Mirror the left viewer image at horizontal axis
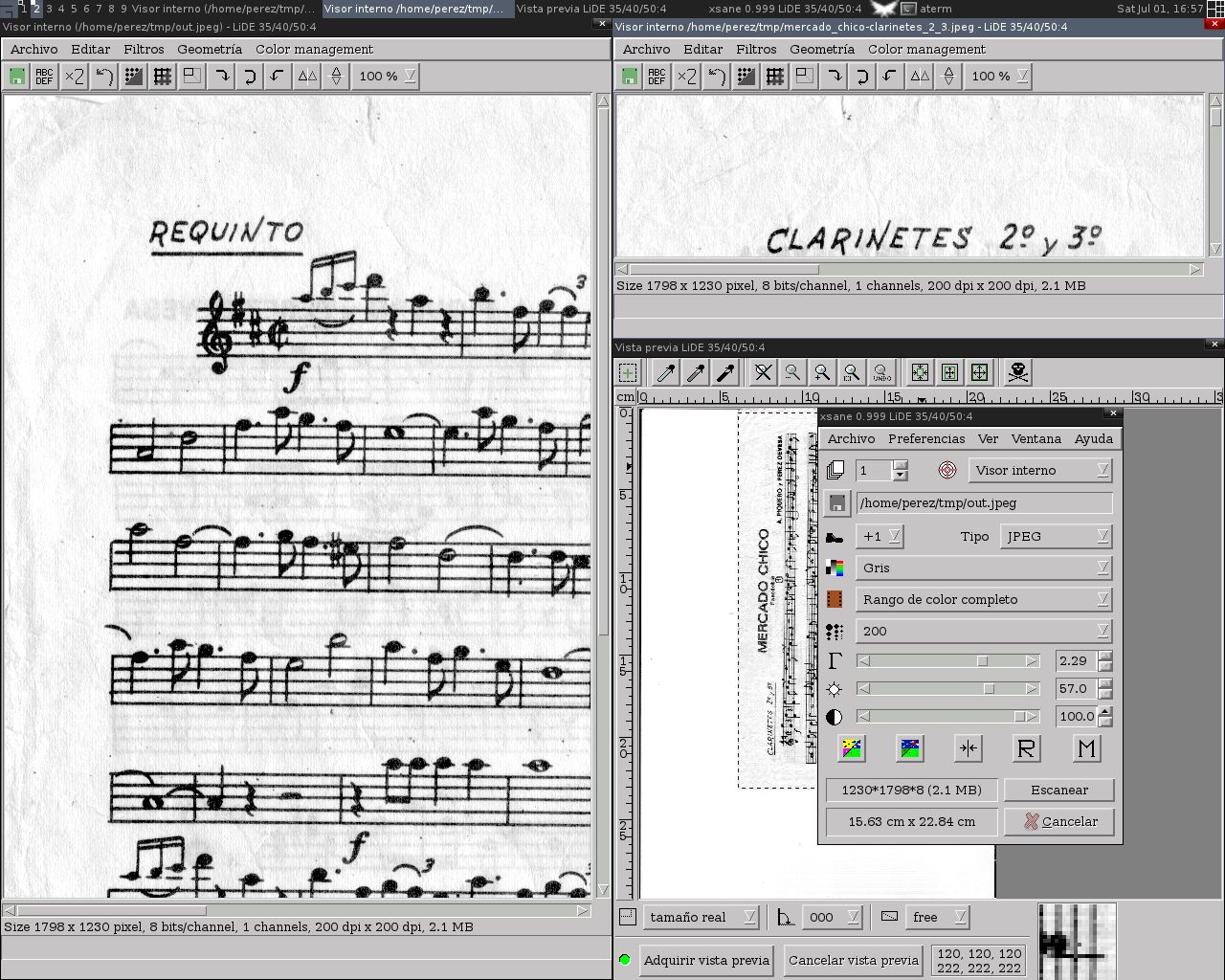The height and width of the screenshot is (980, 1225). 336,77
